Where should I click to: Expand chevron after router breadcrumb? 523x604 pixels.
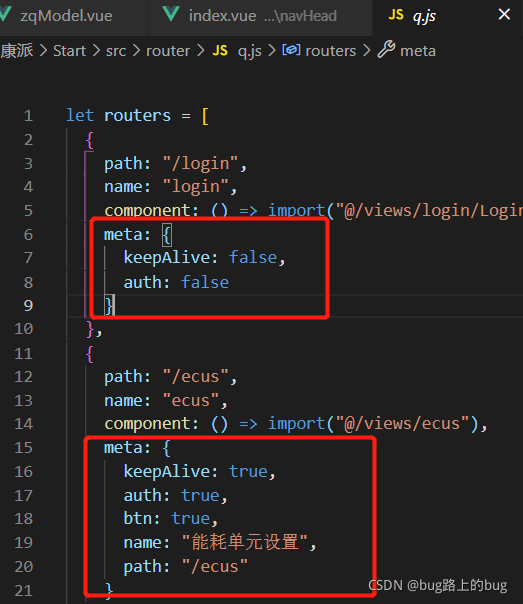[201, 51]
